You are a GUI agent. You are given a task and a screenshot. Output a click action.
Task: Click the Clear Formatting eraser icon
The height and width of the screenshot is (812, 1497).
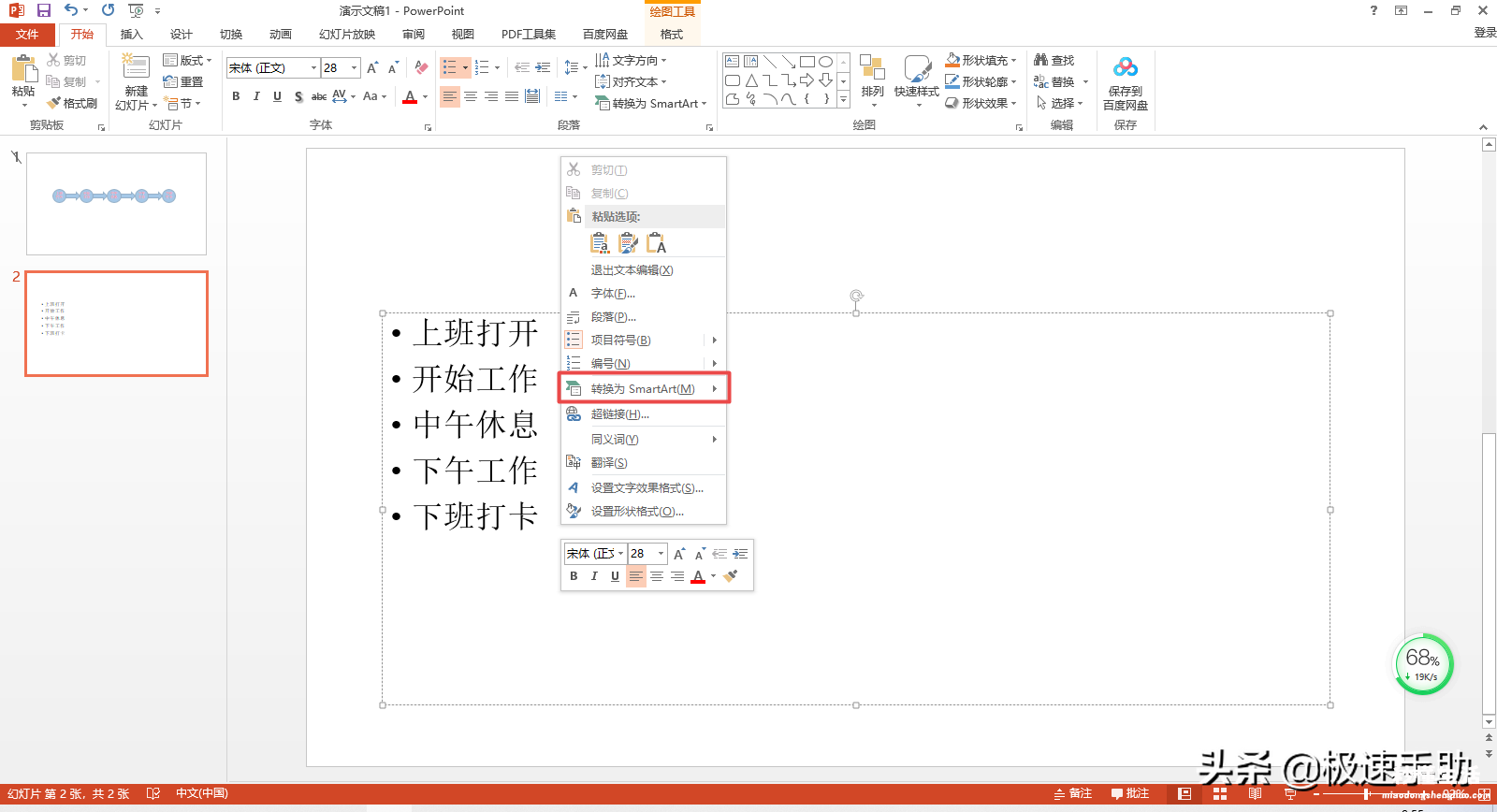(422, 68)
